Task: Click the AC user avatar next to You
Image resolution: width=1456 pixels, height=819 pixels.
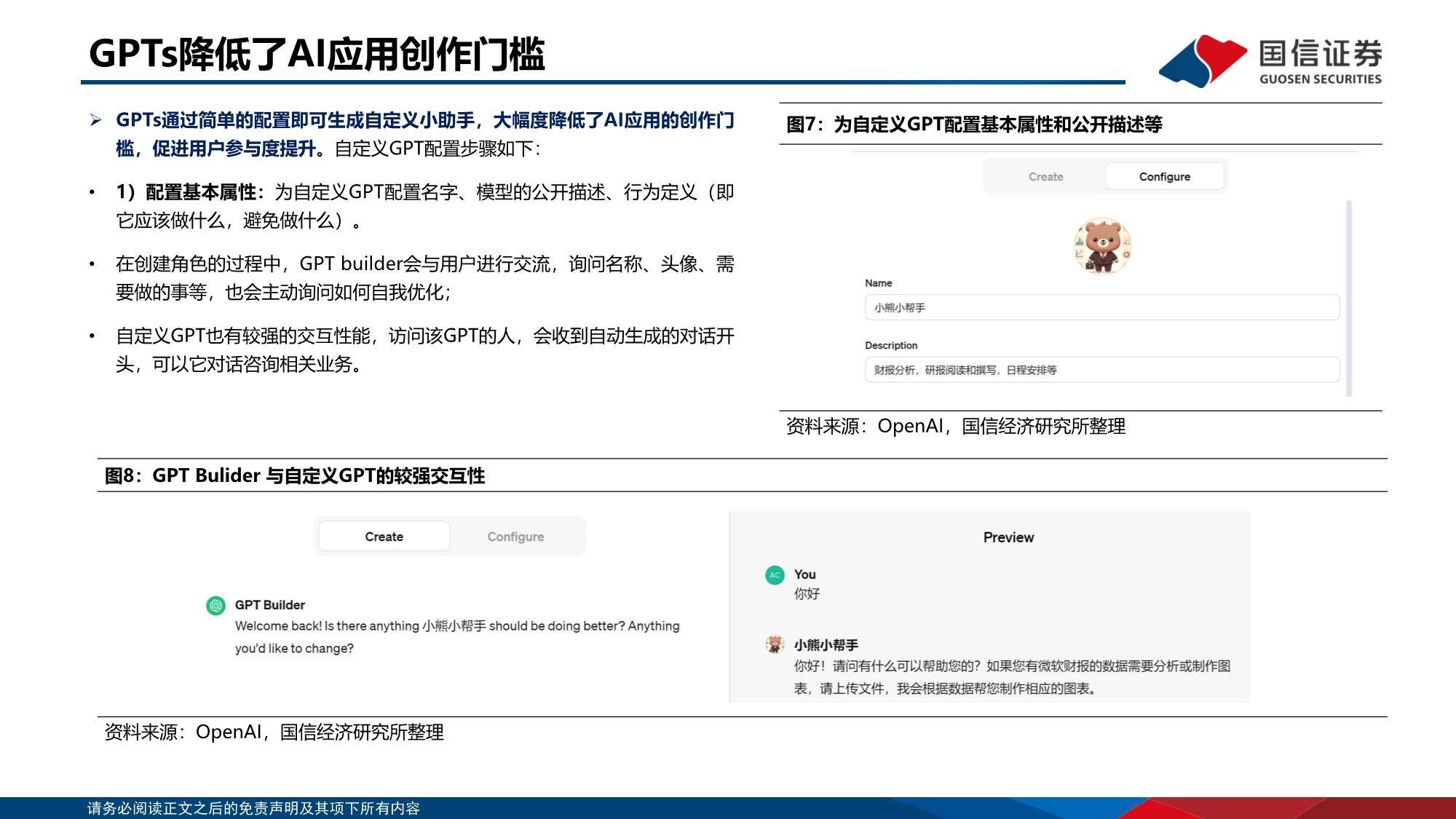Action: pos(775,575)
